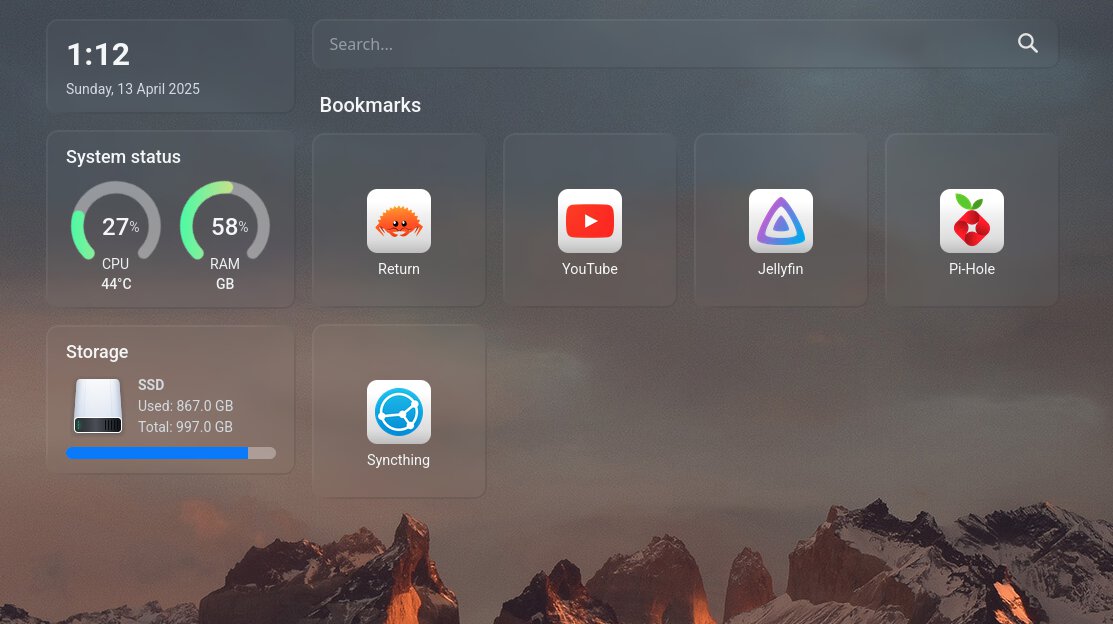The height and width of the screenshot is (624, 1113).
Task: Click the Bookmarks section heading
Action: click(x=370, y=105)
